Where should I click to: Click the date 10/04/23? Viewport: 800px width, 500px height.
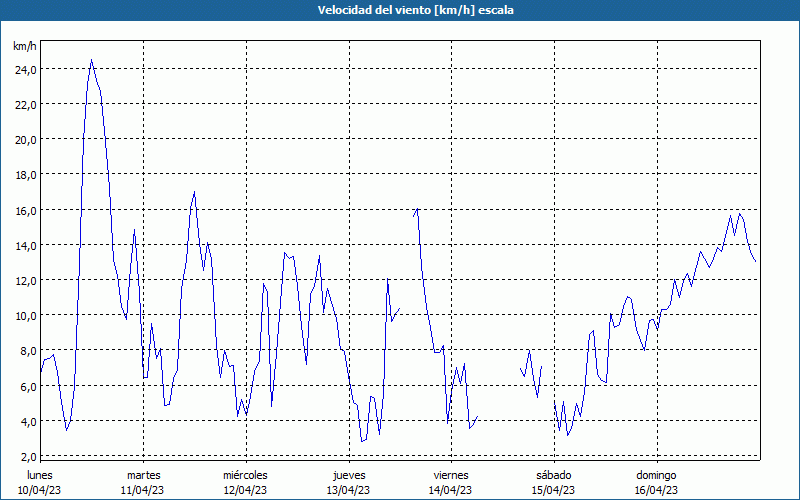click(40, 490)
